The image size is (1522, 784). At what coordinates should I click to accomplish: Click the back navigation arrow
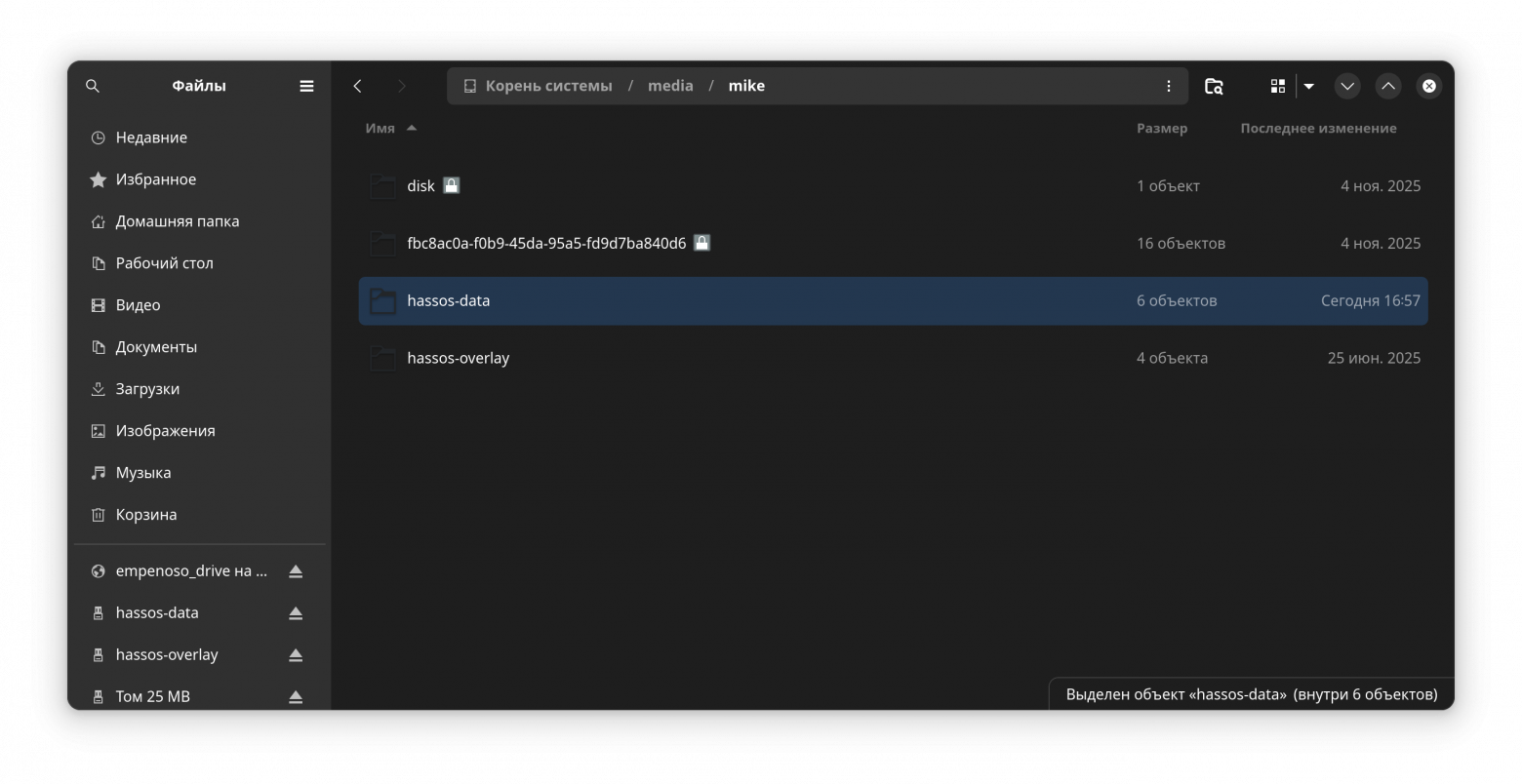click(357, 86)
